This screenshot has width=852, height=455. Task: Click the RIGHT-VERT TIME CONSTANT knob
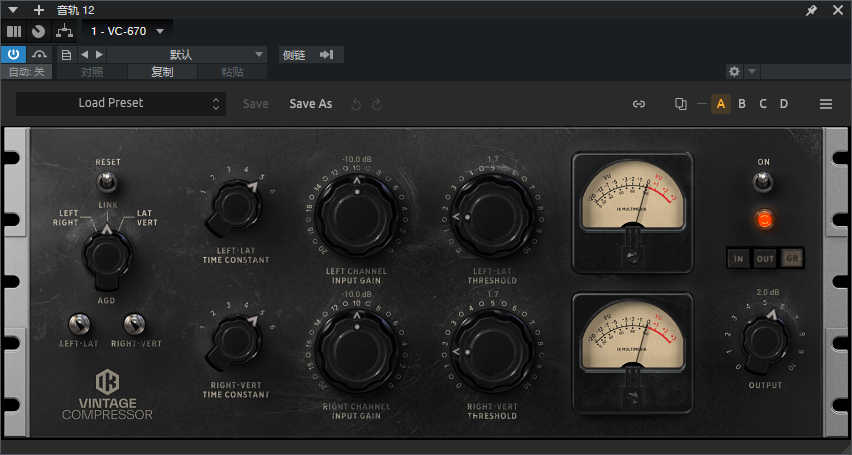pos(234,342)
